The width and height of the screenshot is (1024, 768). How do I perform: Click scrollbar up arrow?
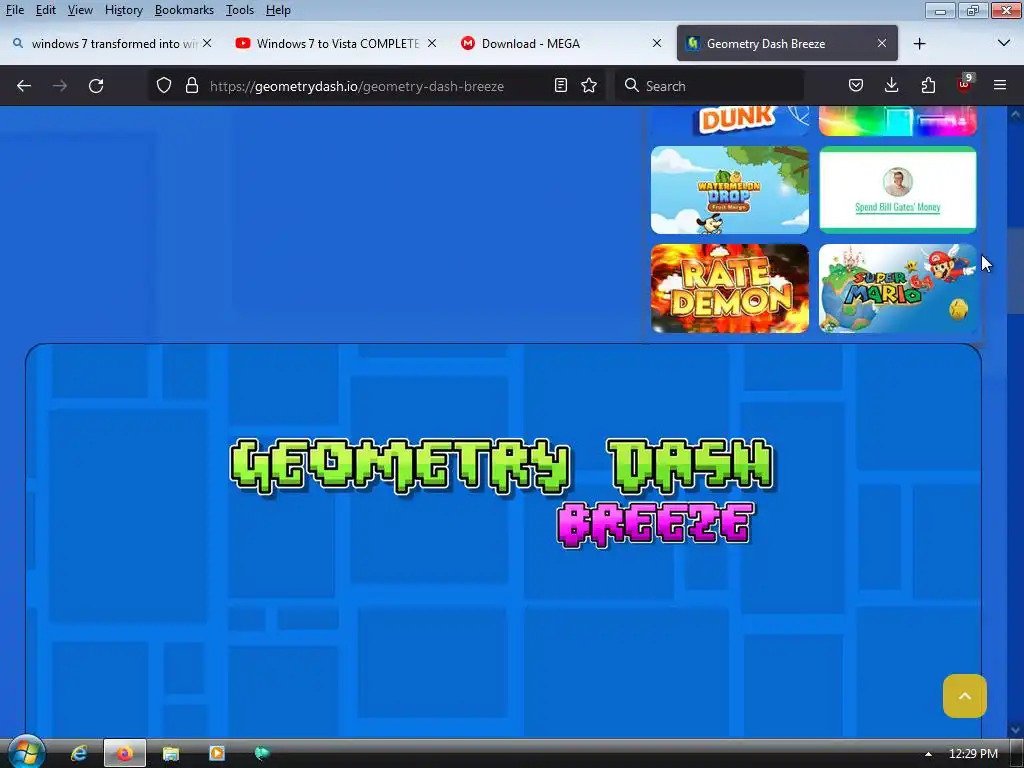1016,114
